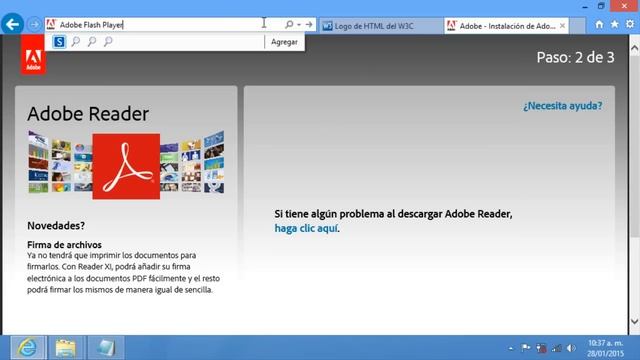This screenshot has height=360, width=640.
Task: Click the Agregar button in the search dropdown
Action: [284, 42]
